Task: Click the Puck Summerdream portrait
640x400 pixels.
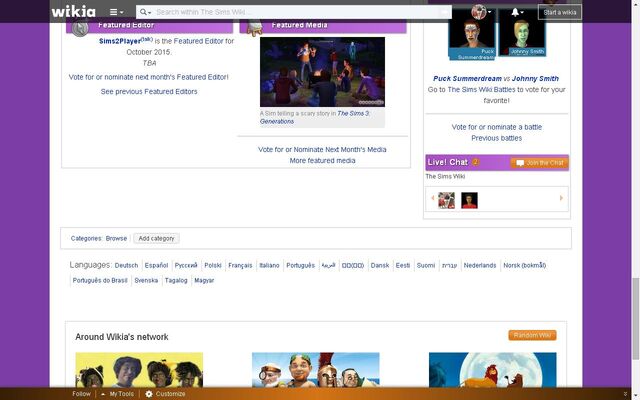Action: 472,36
